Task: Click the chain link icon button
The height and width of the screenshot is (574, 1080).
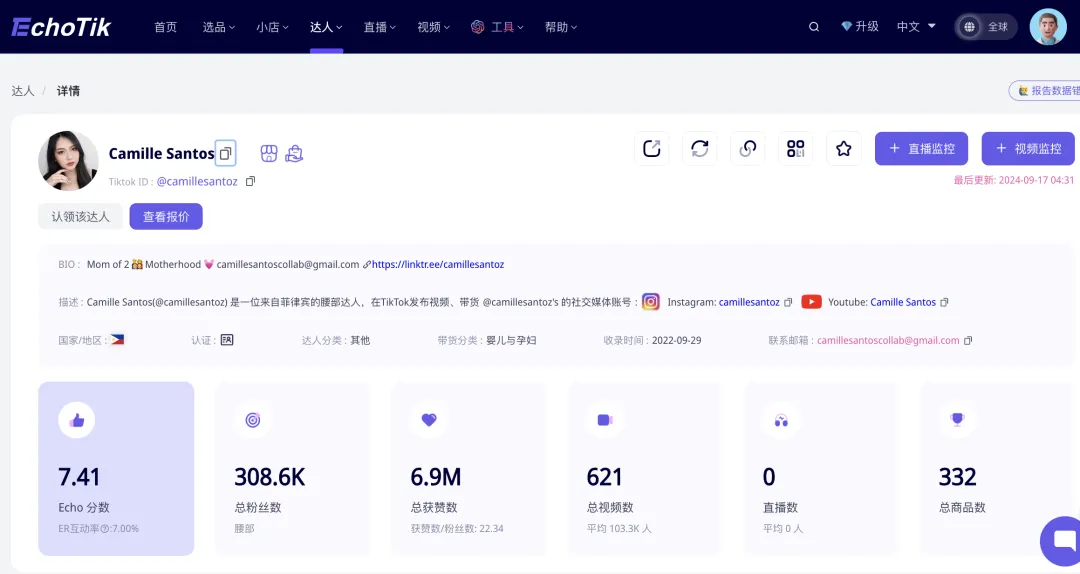Action: tap(748, 148)
